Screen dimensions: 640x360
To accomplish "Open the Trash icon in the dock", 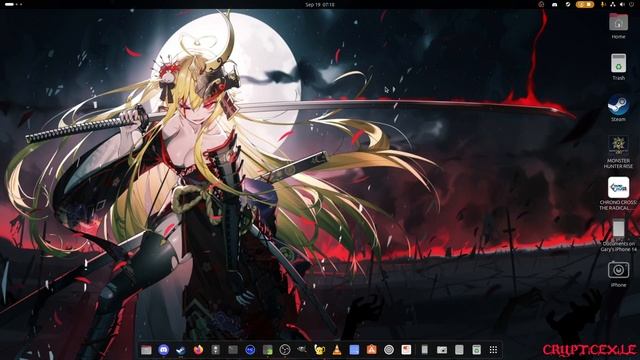I will pos(476,350).
